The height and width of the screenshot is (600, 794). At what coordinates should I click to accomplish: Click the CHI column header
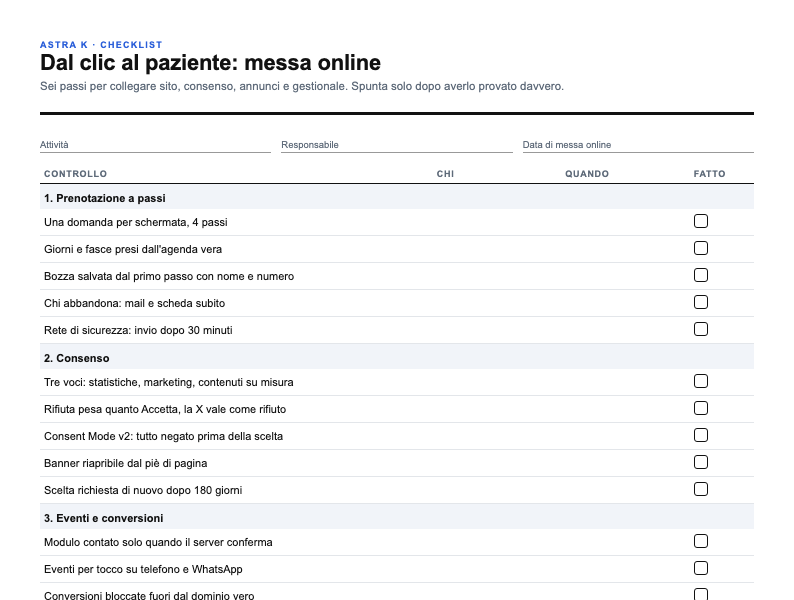[446, 174]
